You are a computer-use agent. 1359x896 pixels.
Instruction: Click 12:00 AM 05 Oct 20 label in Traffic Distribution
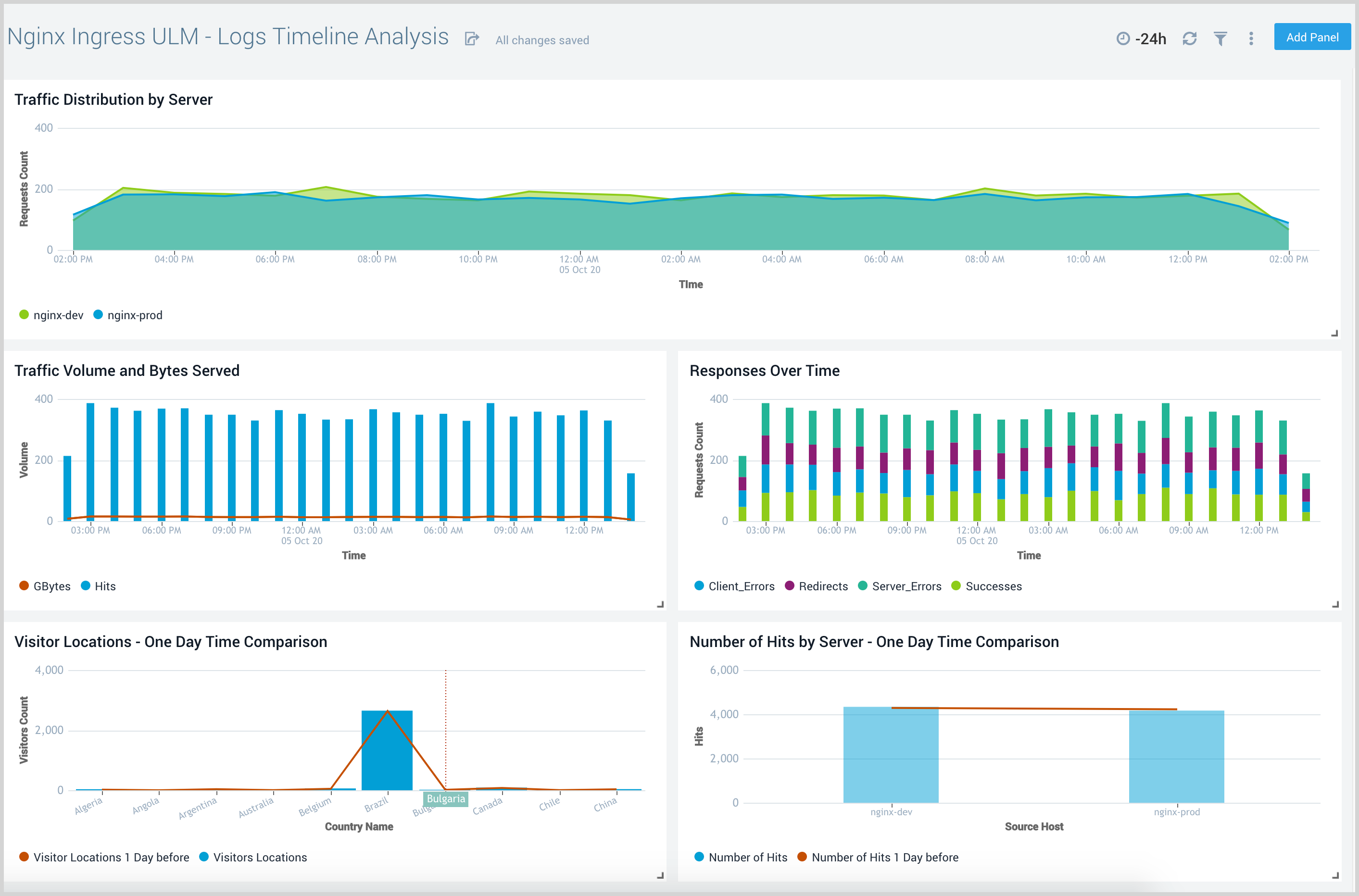coord(579,264)
